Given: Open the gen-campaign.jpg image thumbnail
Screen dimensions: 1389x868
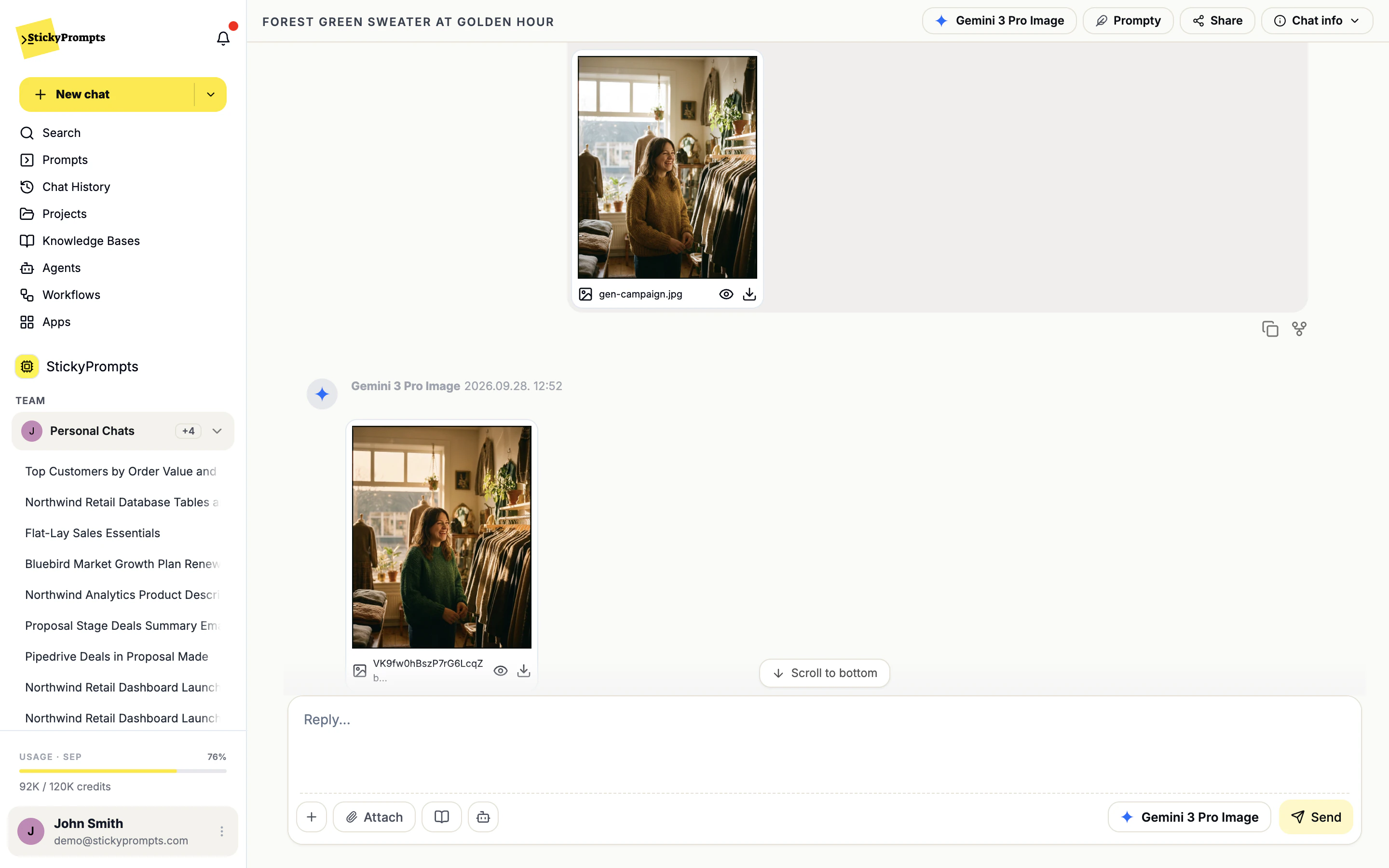Looking at the screenshot, I should pyautogui.click(x=667, y=167).
